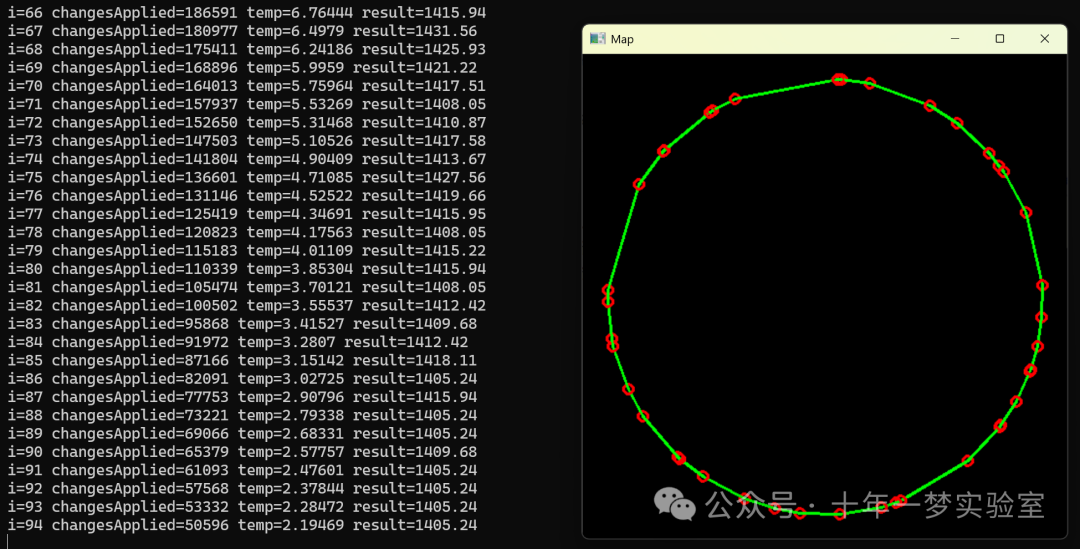Select console line starting with i=87
The image size is (1080, 549).
(x=242, y=397)
